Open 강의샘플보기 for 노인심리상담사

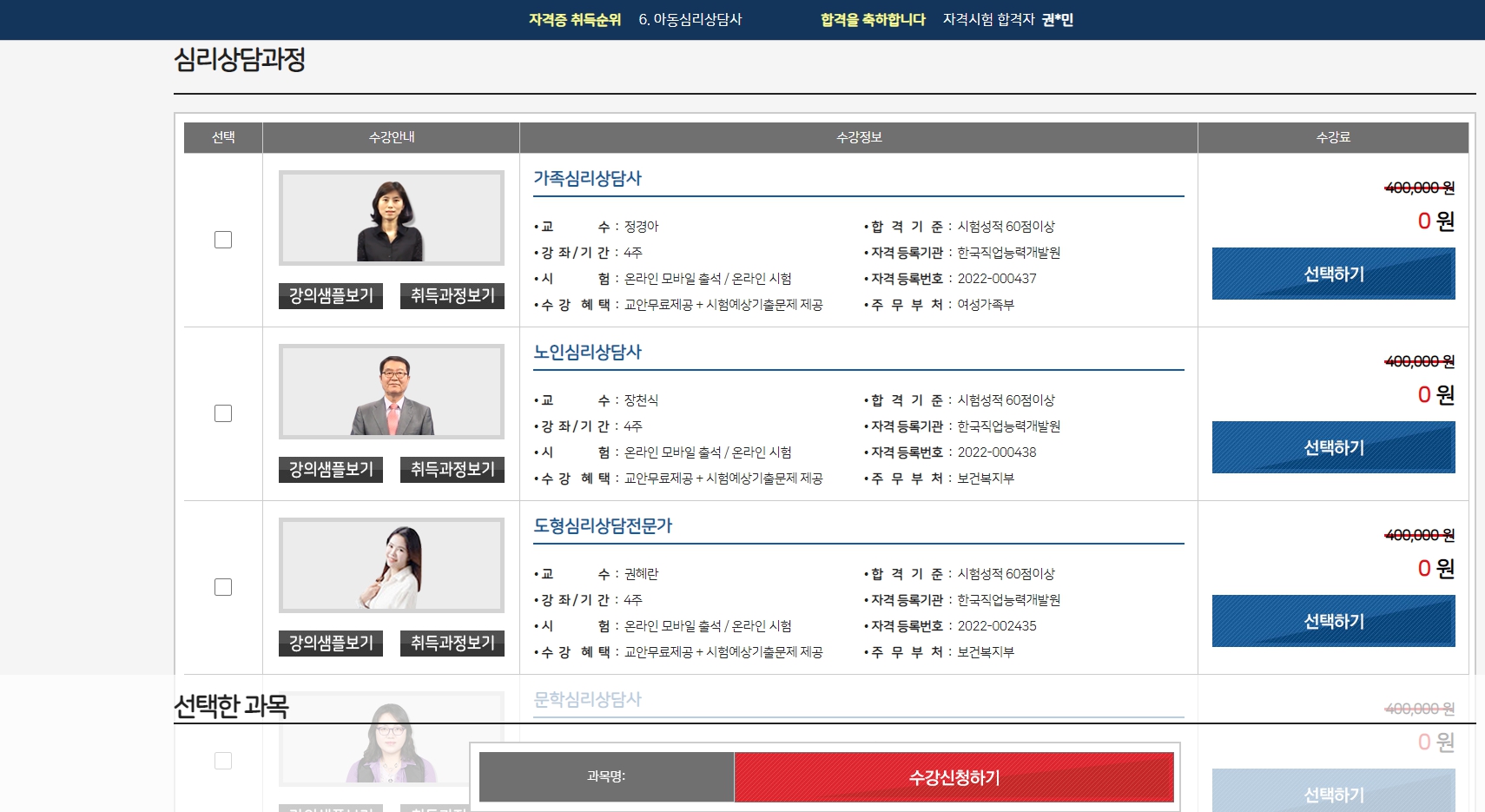(331, 469)
